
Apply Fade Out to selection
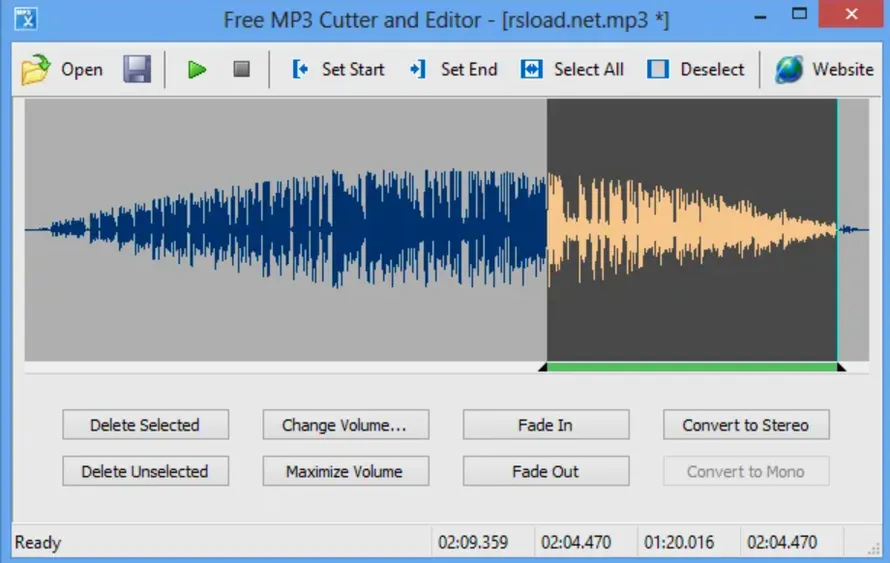545,471
